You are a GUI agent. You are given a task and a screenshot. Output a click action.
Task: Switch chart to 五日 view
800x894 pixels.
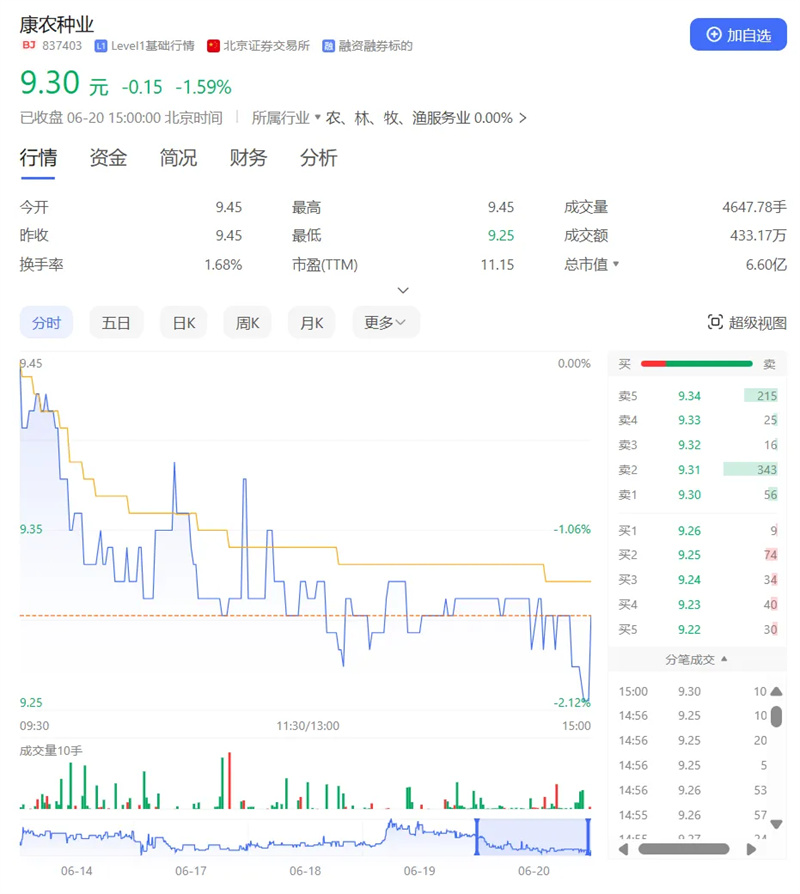[x=116, y=323]
